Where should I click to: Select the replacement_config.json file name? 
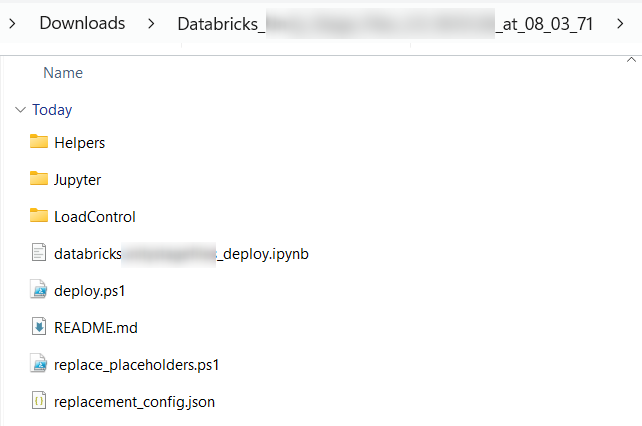tap(134, 401)
